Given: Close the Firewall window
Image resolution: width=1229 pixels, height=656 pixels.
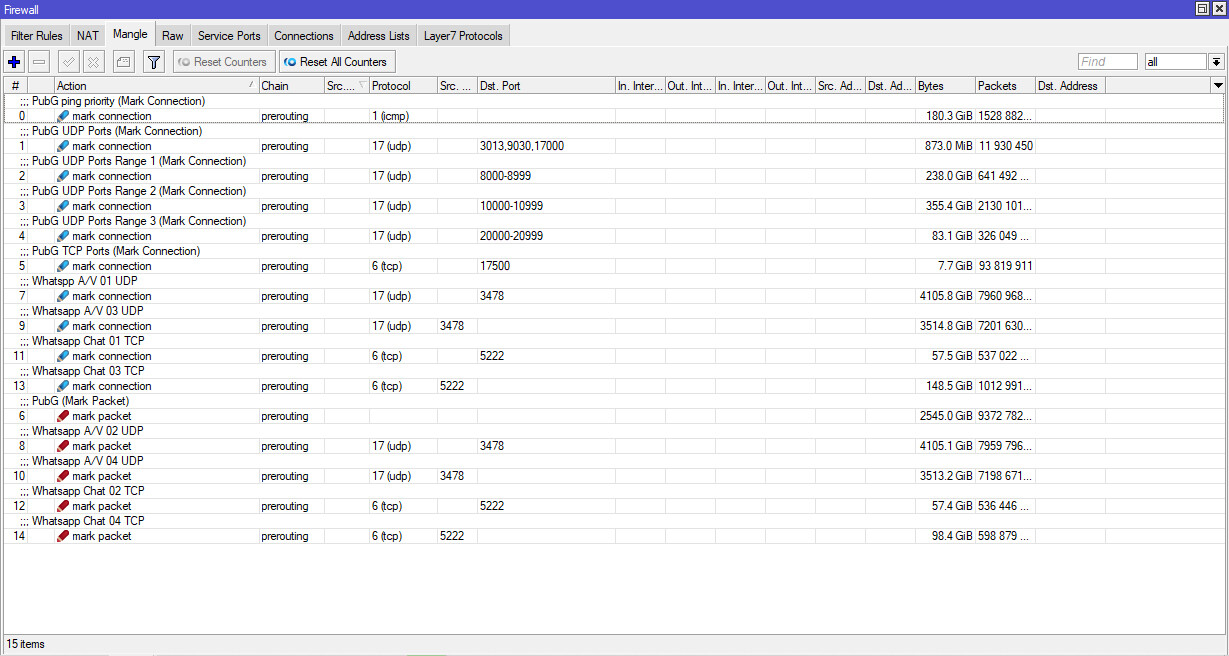Looking at the screenshot, I should pyautogui.click(x=1218, y=8).
